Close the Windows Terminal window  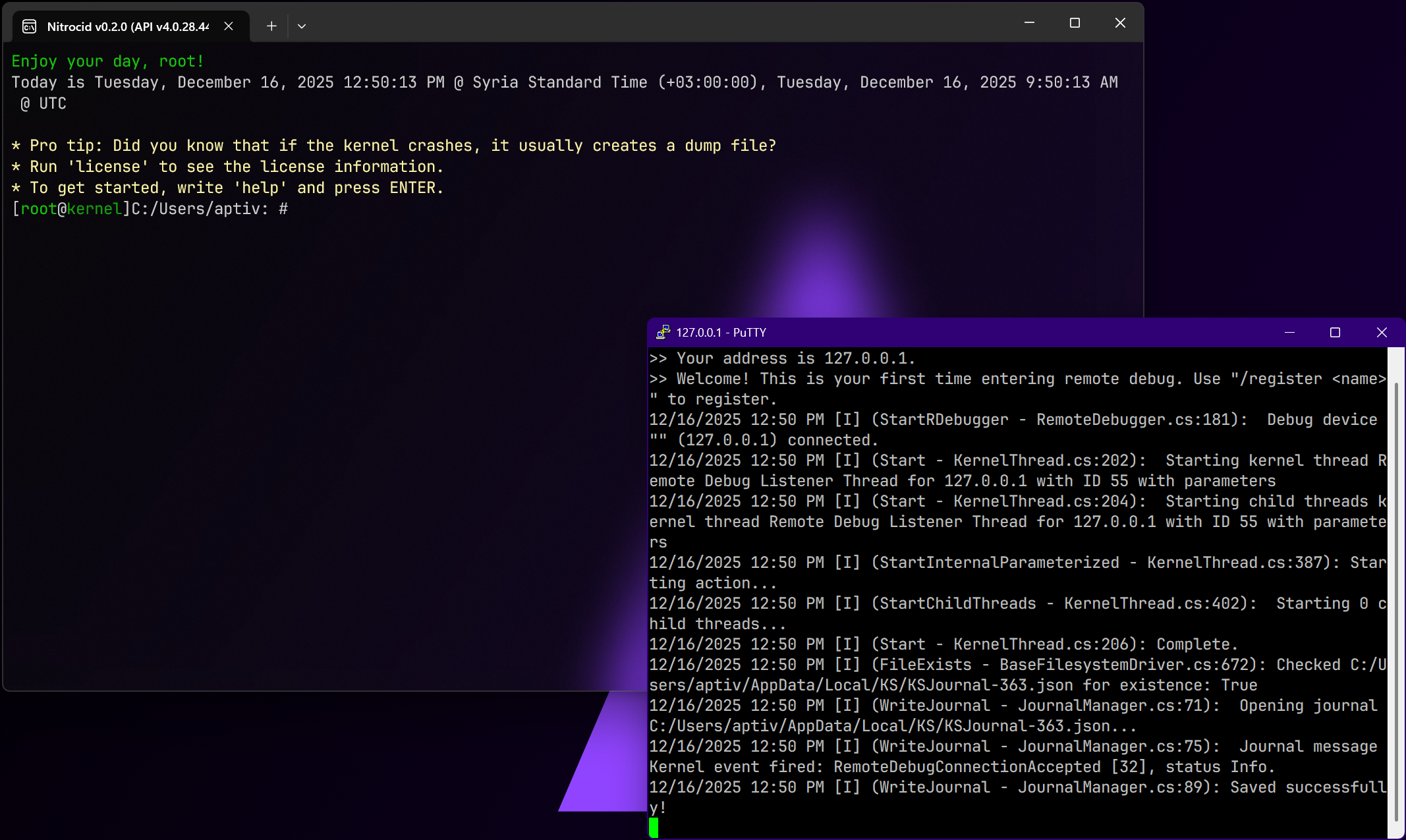(1120, 23)
